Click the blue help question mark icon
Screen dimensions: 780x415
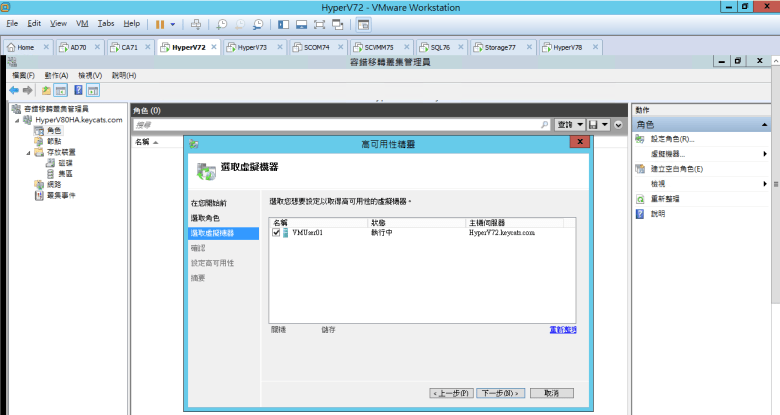tap(78, 90)
